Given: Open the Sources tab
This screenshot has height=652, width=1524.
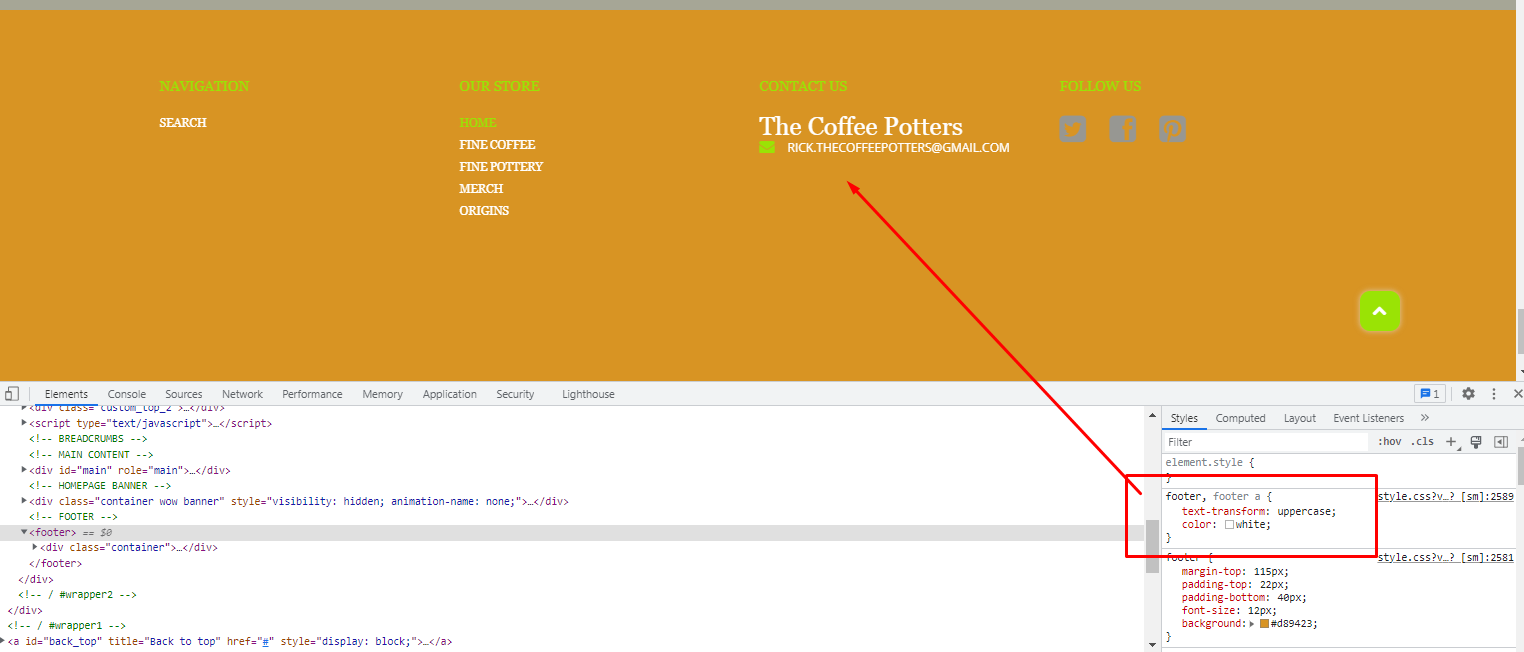Looking at the screenshot, I should pos(184,394).
